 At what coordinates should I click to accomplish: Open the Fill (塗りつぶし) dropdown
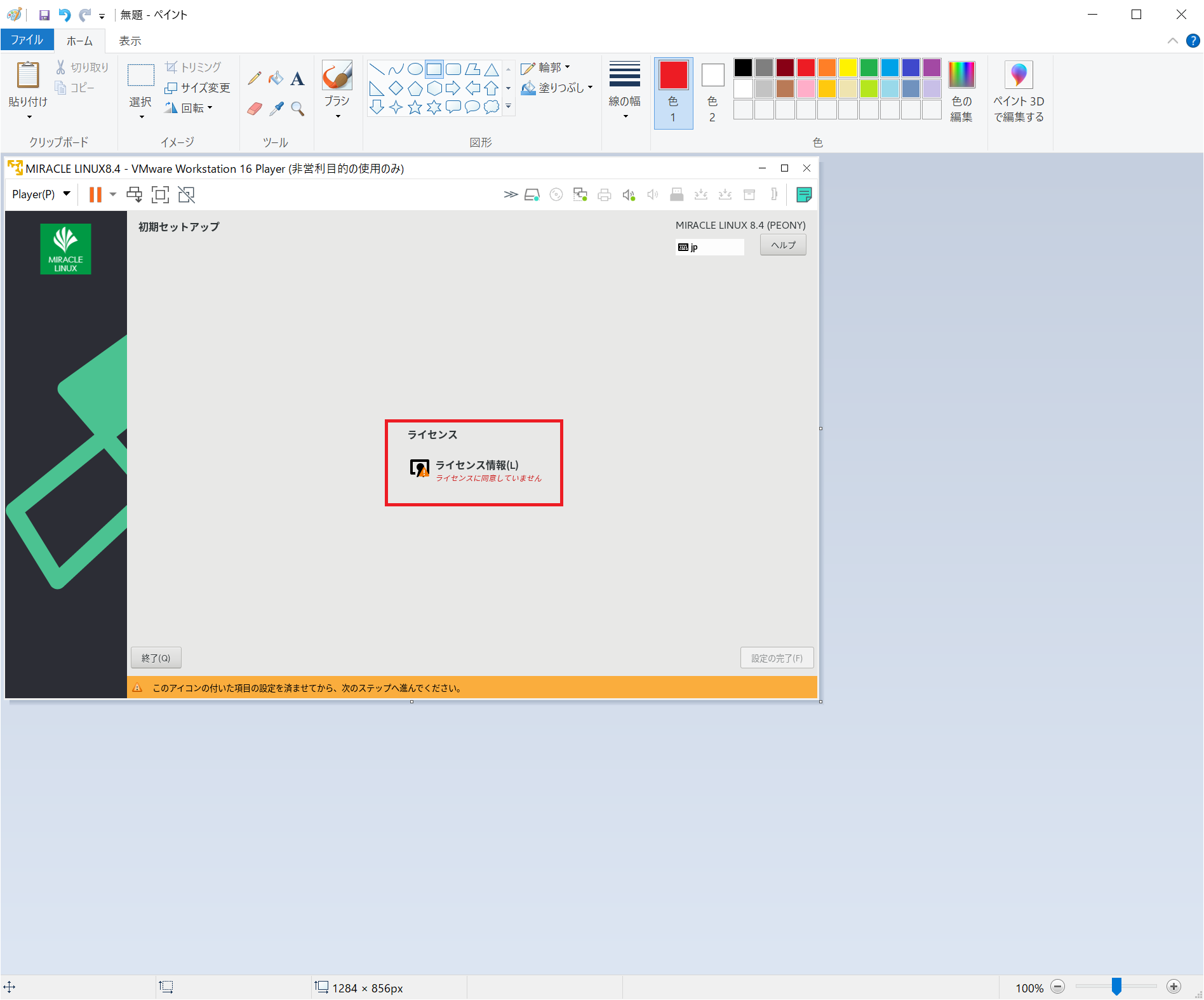point(557,88)
